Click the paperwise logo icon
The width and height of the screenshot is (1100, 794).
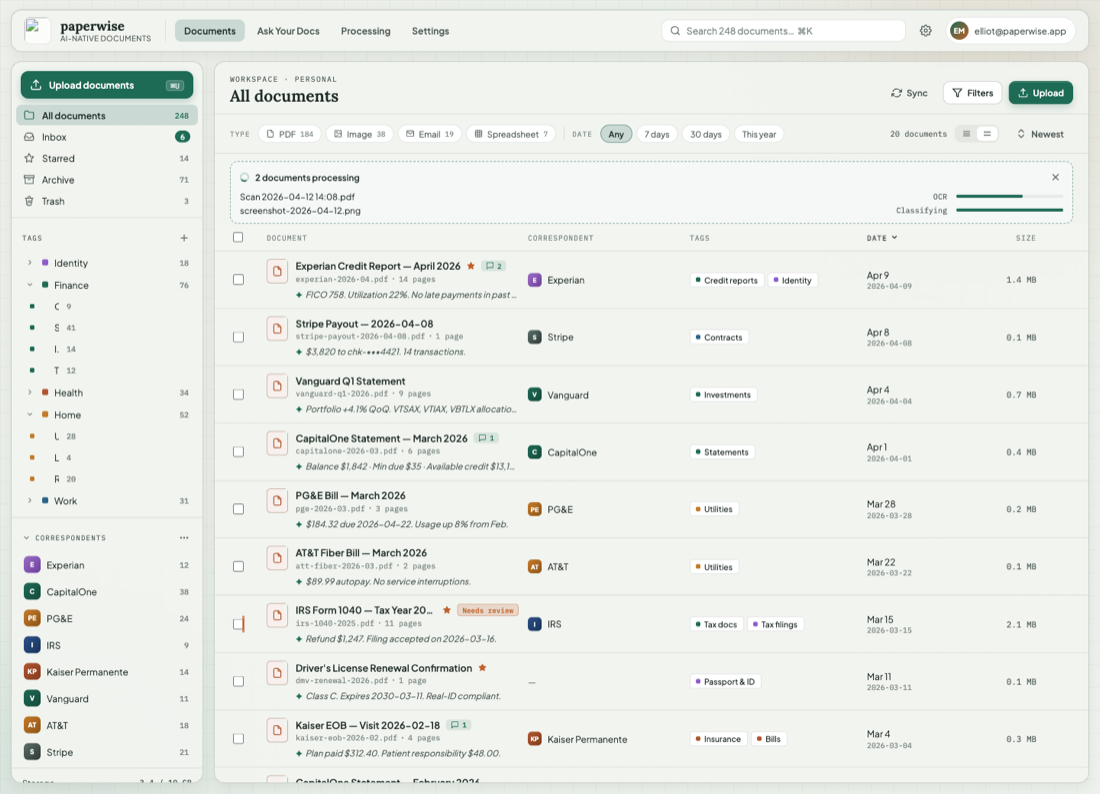point(36,31)
